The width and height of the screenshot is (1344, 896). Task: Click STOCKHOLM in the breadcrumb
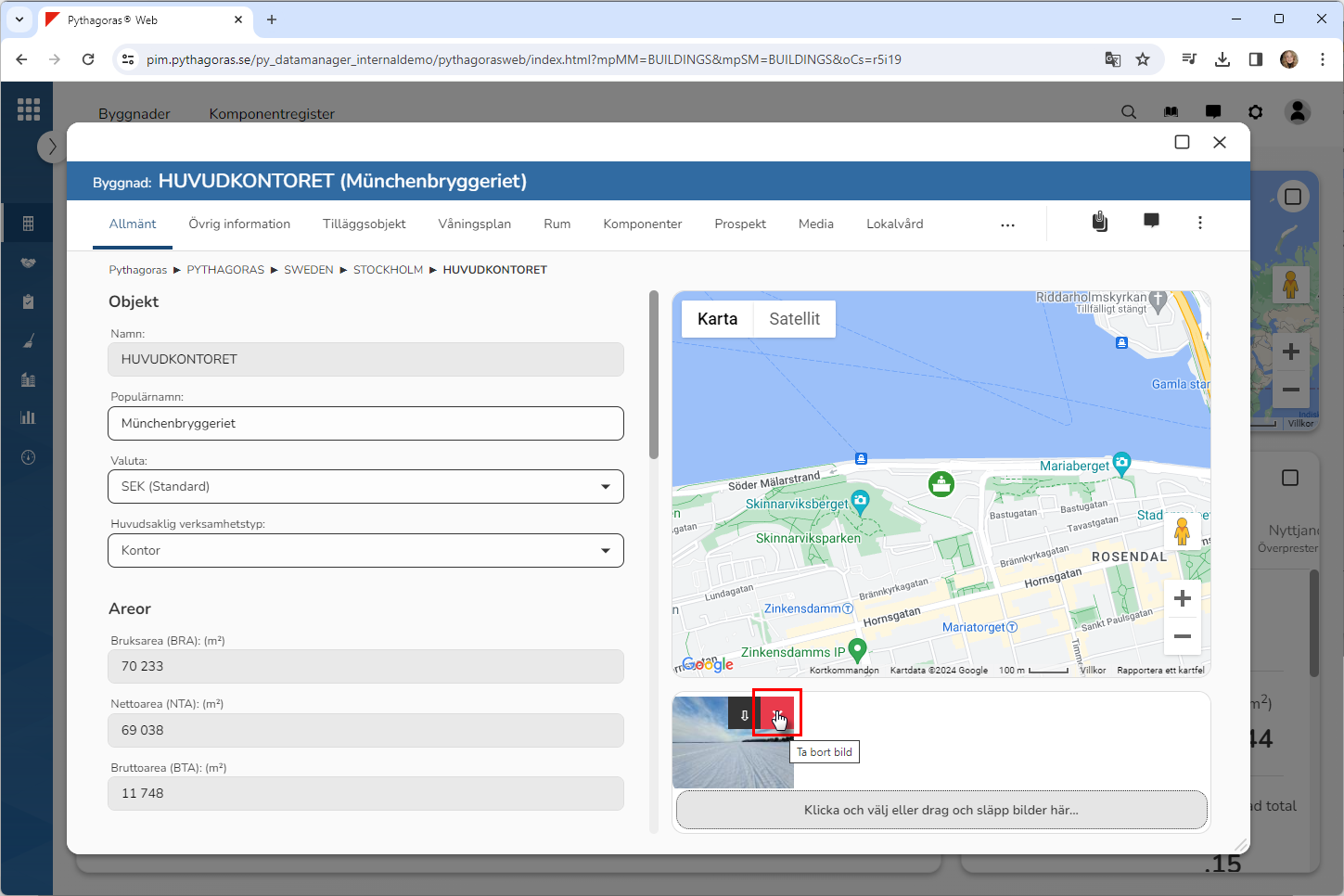click(x=388, y=270)
